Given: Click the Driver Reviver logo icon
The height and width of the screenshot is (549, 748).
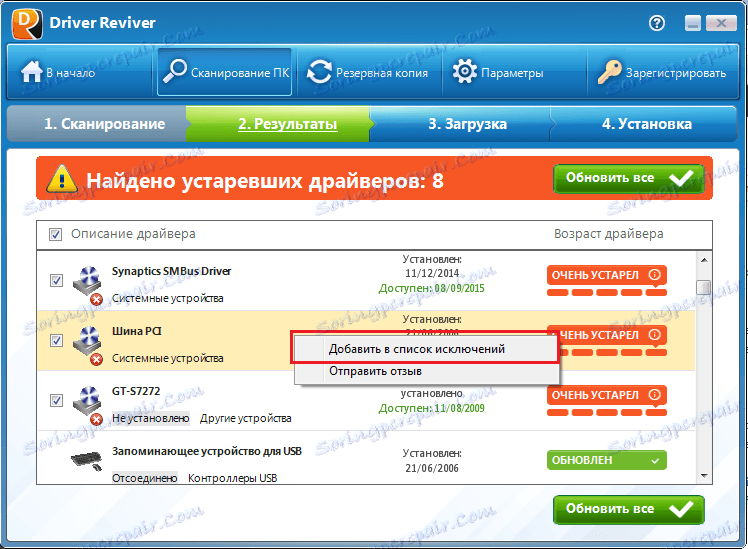Looking at the screenshot, I should click(27, 23).
